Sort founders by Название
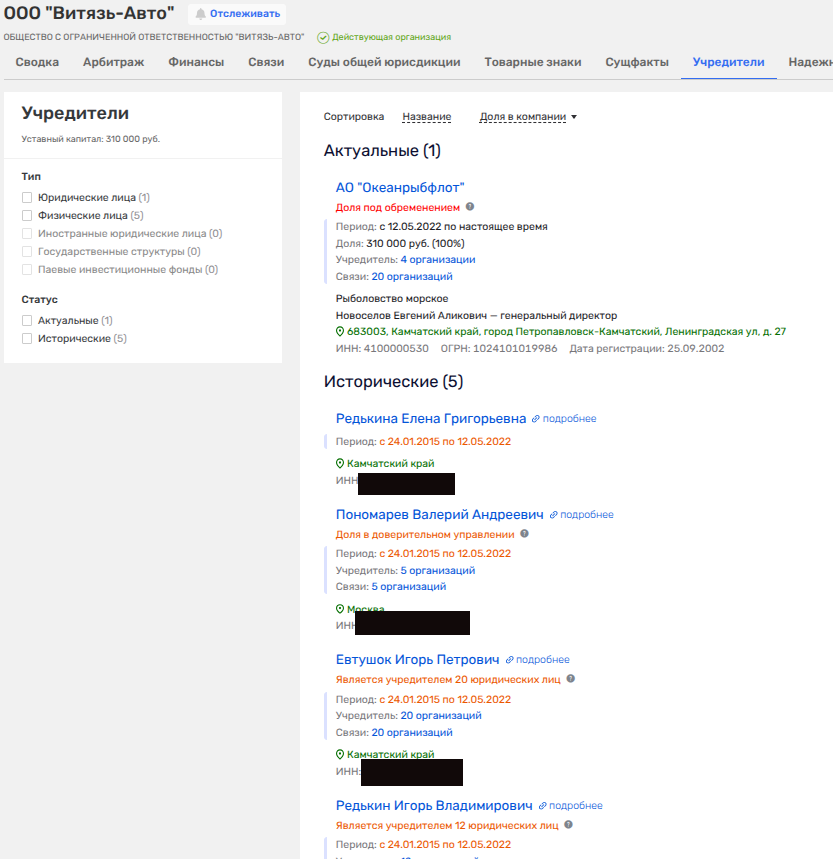 (426, 117)
